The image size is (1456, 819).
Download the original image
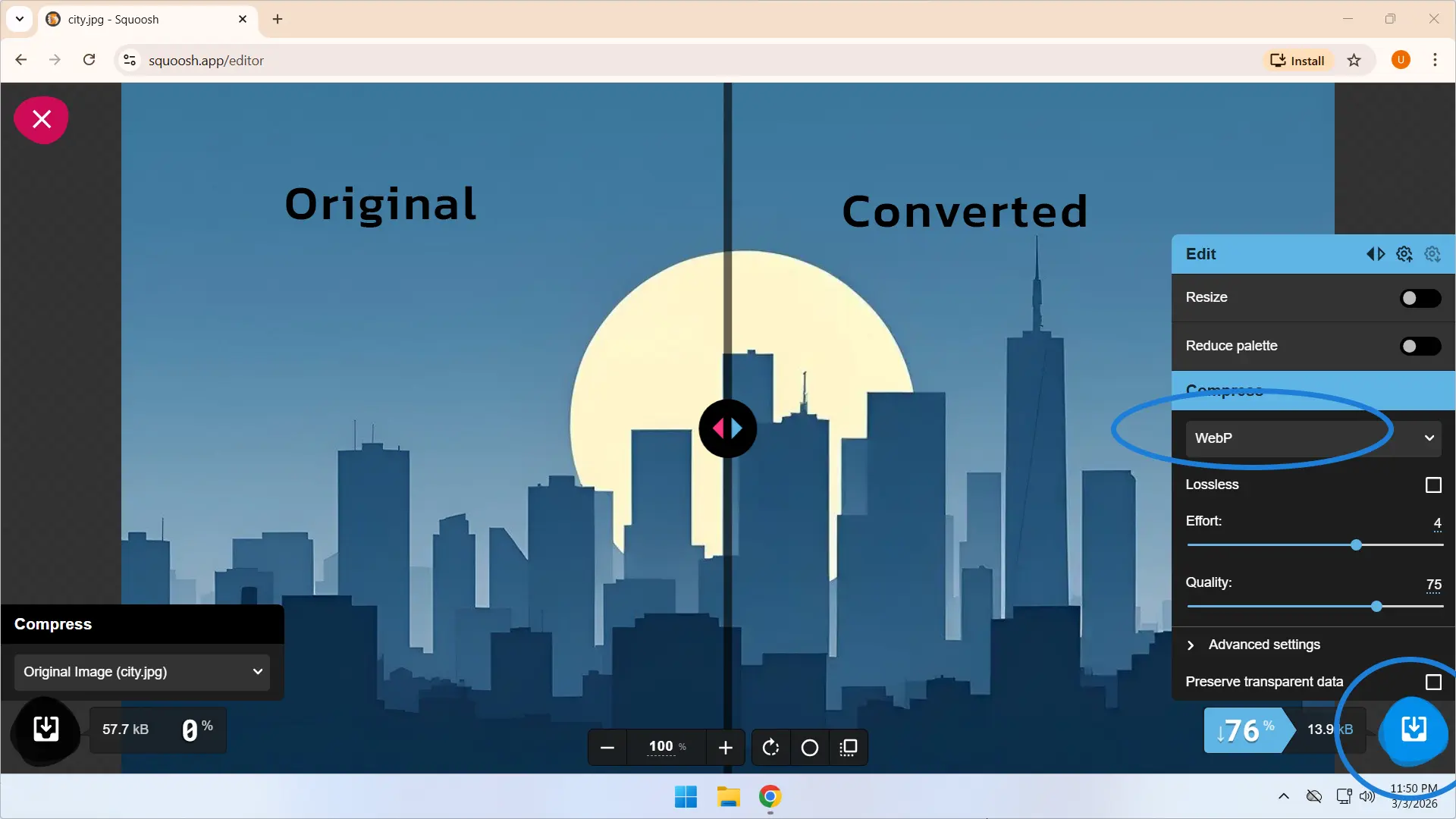tap(45, 730)
